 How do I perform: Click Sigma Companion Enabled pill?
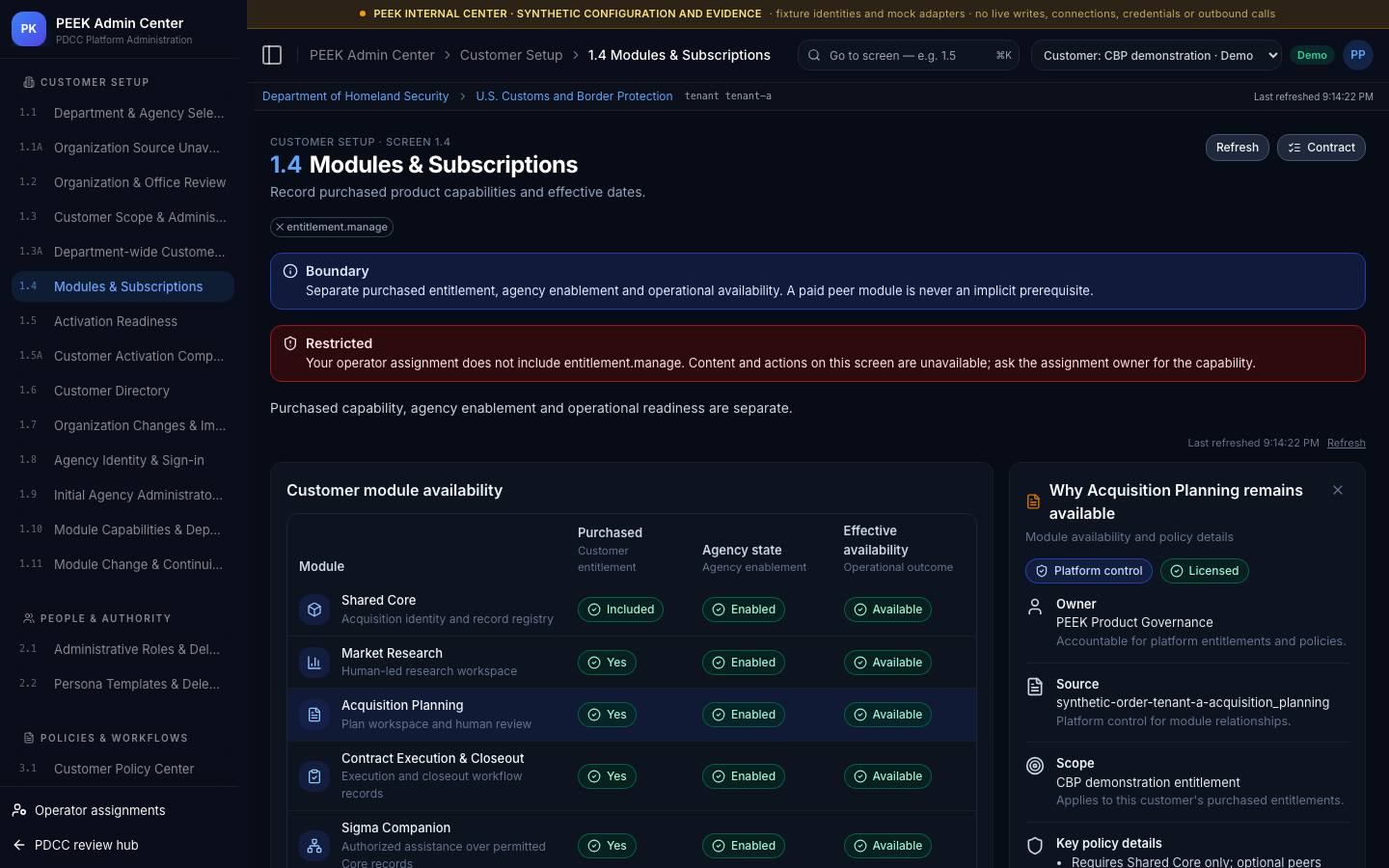pos(744,846)
